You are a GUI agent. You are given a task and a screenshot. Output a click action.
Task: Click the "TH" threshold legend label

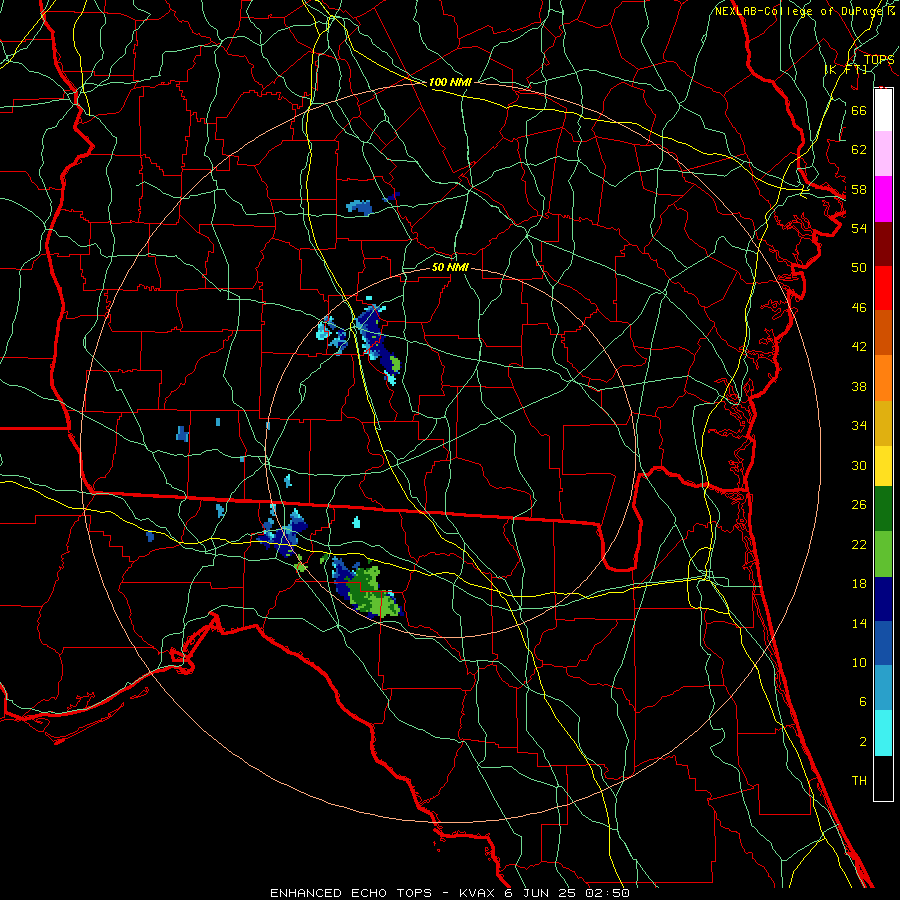point(859,781)
